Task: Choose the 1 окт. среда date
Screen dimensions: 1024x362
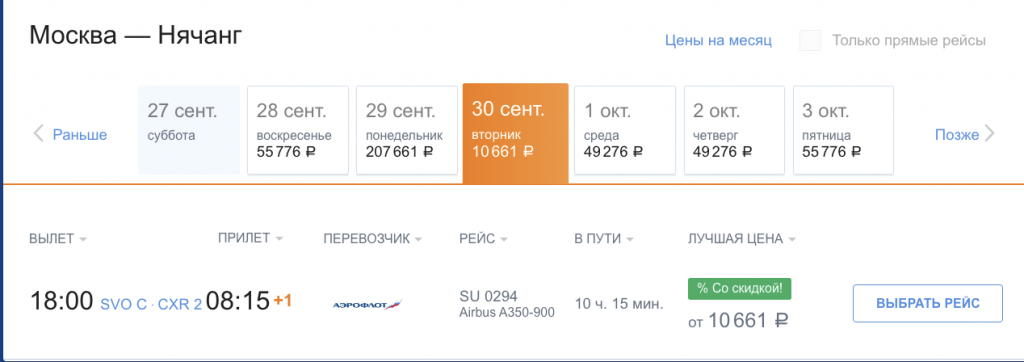Action: [x=625, y=130]
